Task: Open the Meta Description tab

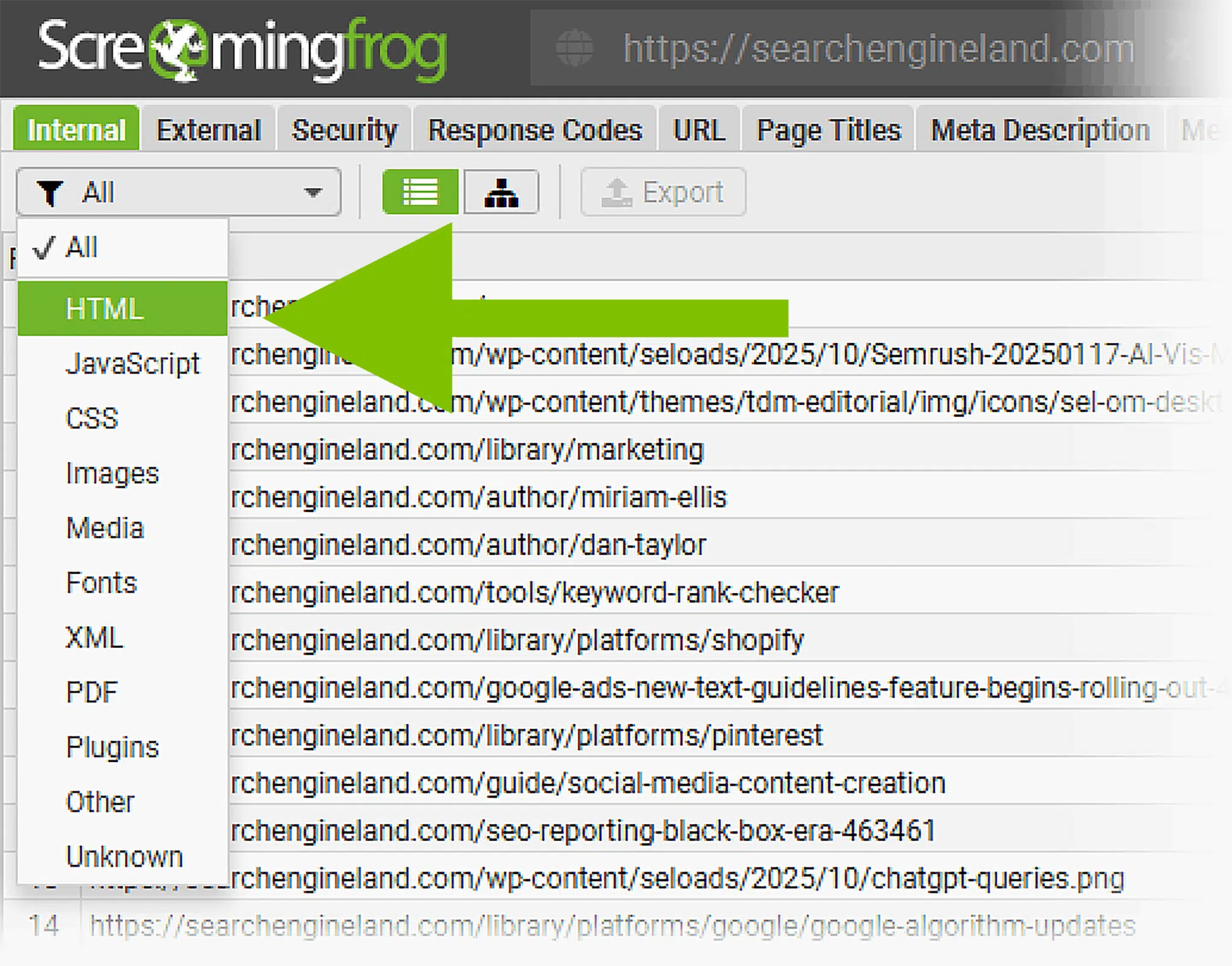Action: coord(1040,129)
